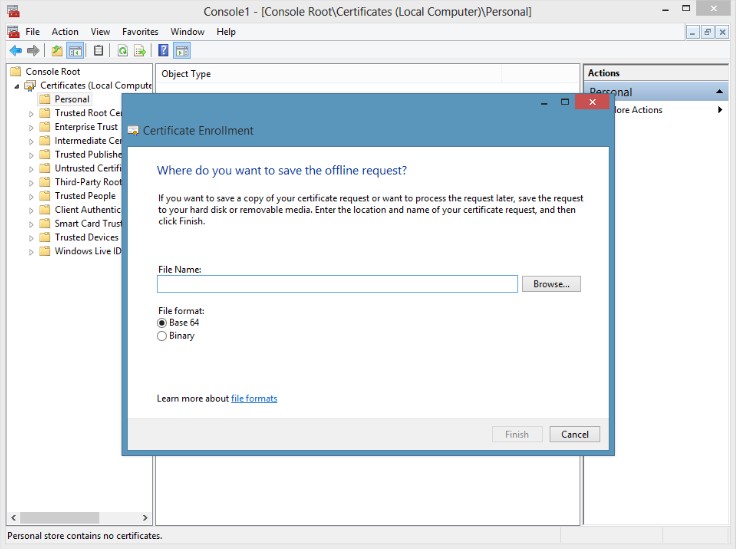The height and width of the screenshot is (549, 737).
Task: Toggle Show/Hide Action Pane toolbar icon
Action: pyautogui.click(x=182, y=50)
